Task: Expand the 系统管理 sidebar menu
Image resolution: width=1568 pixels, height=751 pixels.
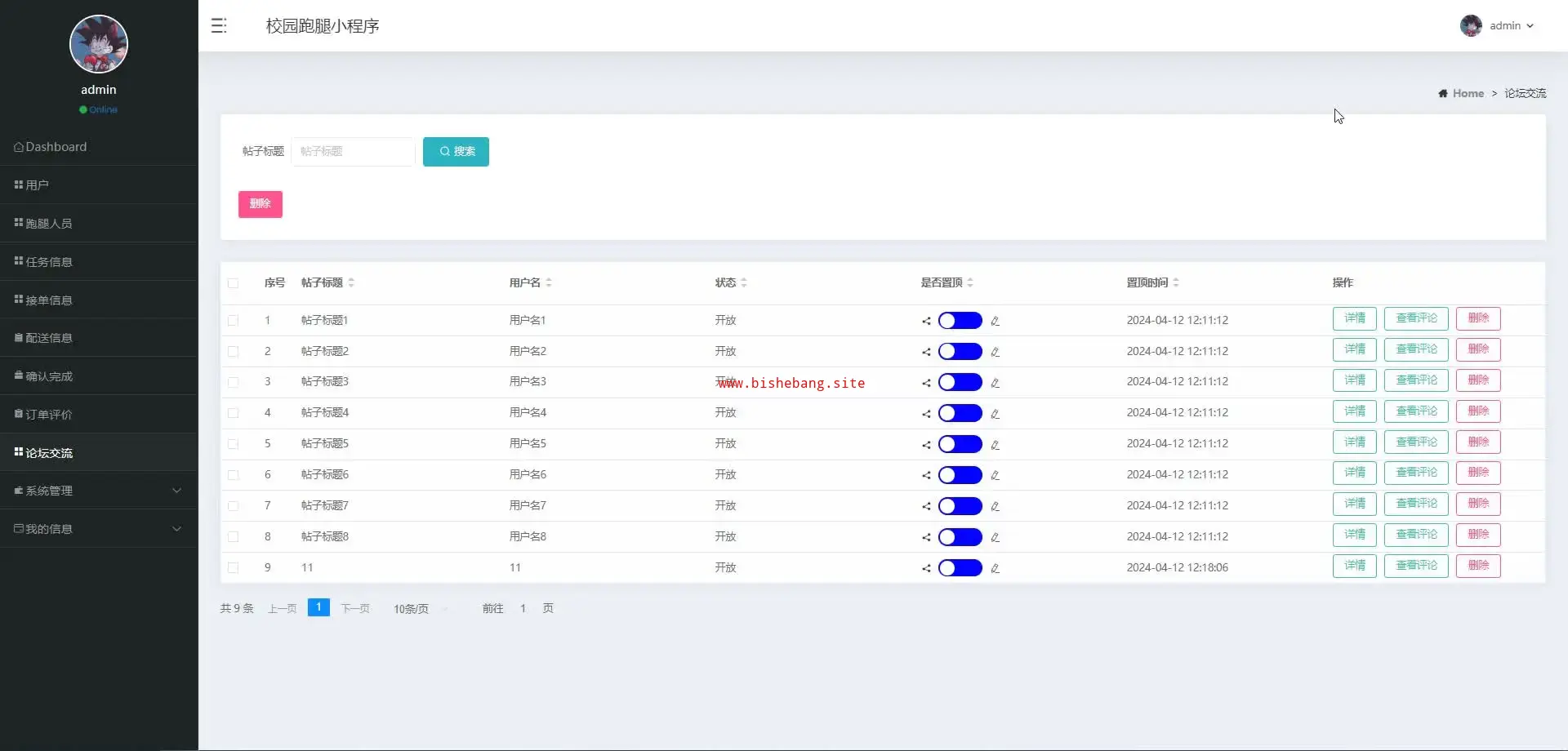Action: click(x=99, y=491)
